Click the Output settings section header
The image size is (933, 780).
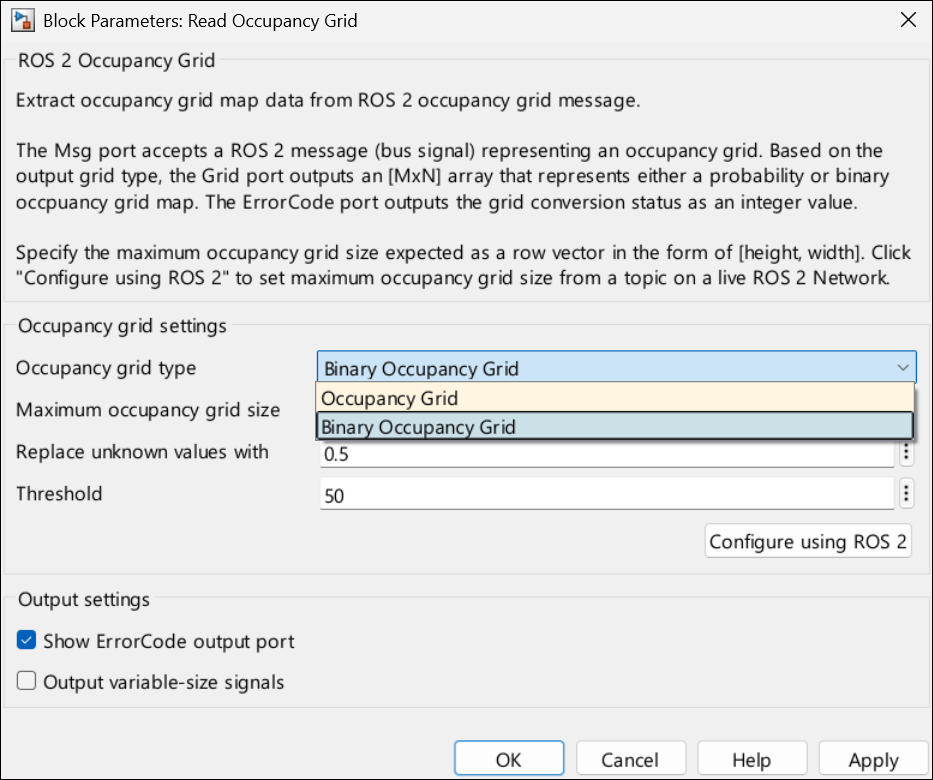pos(83,600)
